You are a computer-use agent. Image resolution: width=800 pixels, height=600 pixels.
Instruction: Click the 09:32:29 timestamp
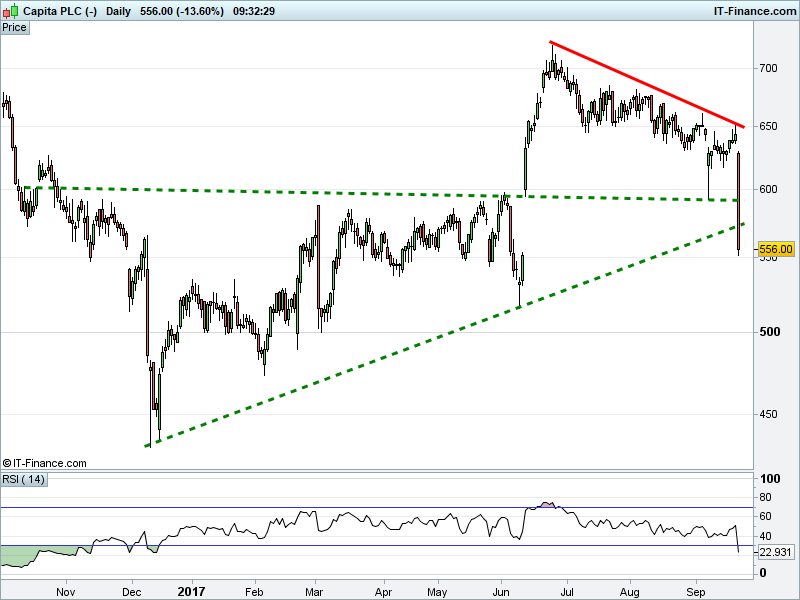click(x=254, y=11)
